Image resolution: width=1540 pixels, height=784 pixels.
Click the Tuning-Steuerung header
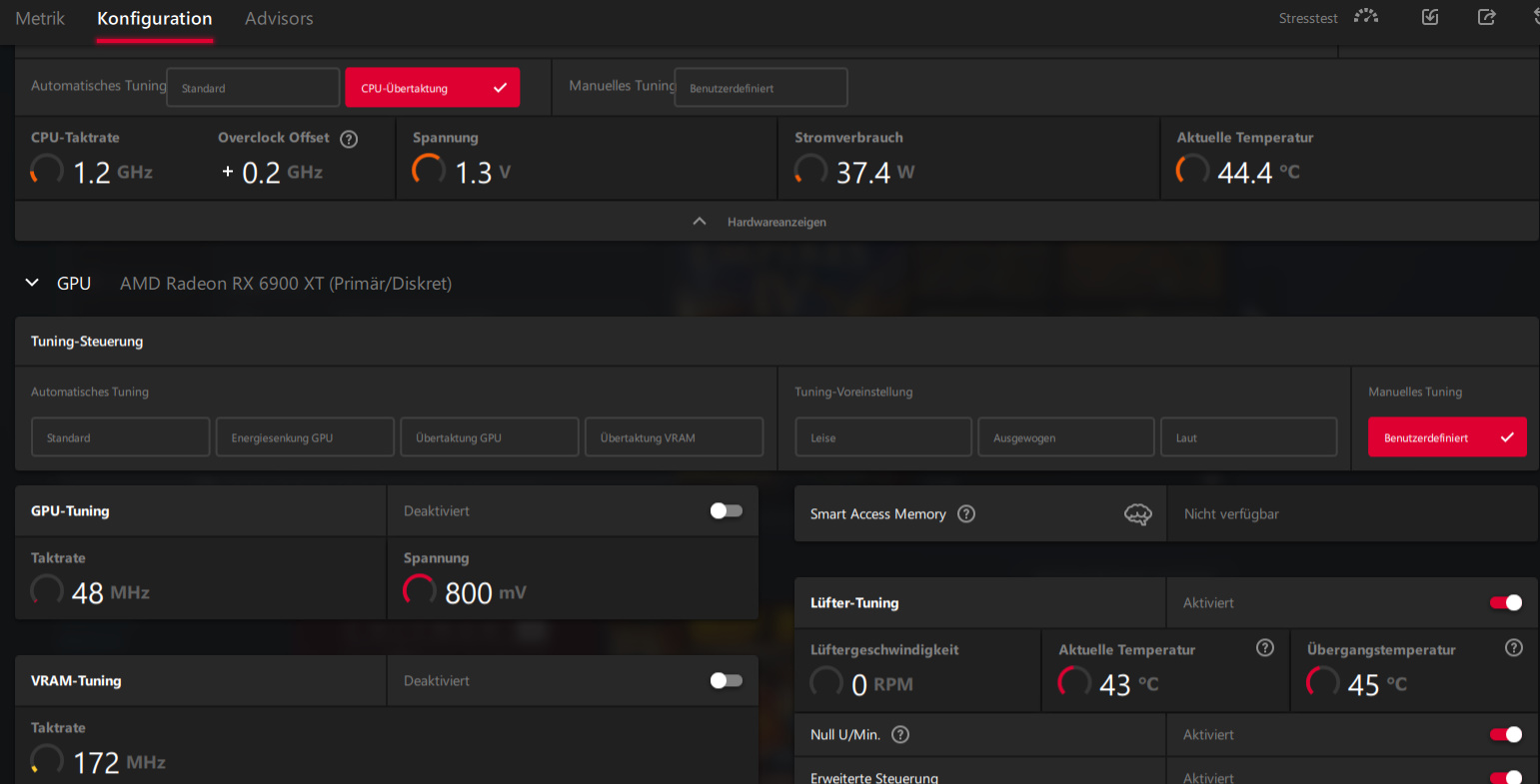point(87,341)
